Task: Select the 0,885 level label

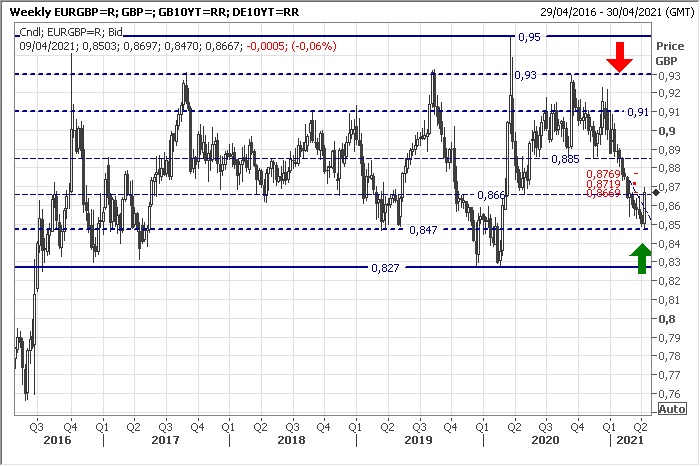Action: click(565, 159)
